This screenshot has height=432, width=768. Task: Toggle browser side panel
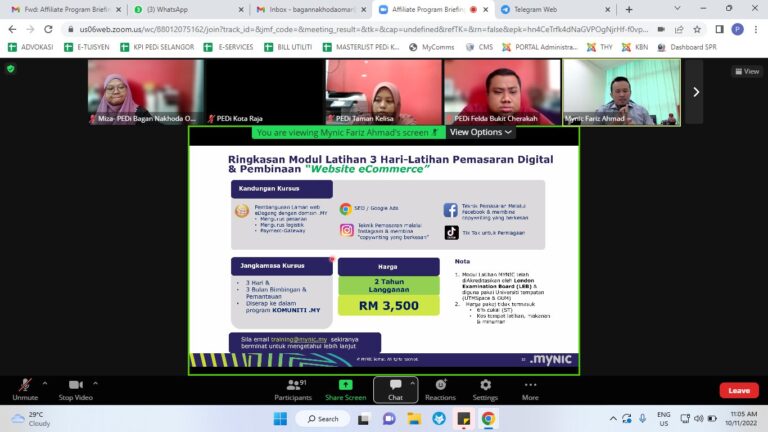[x=719, y=29]
